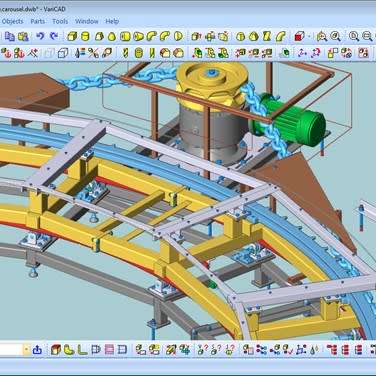The image size is (376, 376).
Task: Click the greyed-out cube icon in second toolbar
Action: coord(49,53)
